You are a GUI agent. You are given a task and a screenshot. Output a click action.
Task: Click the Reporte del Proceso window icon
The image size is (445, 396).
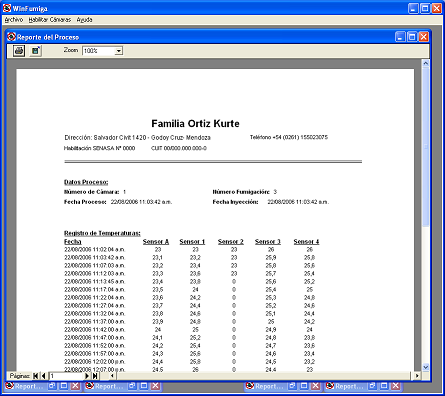click(x=12, y=36)
